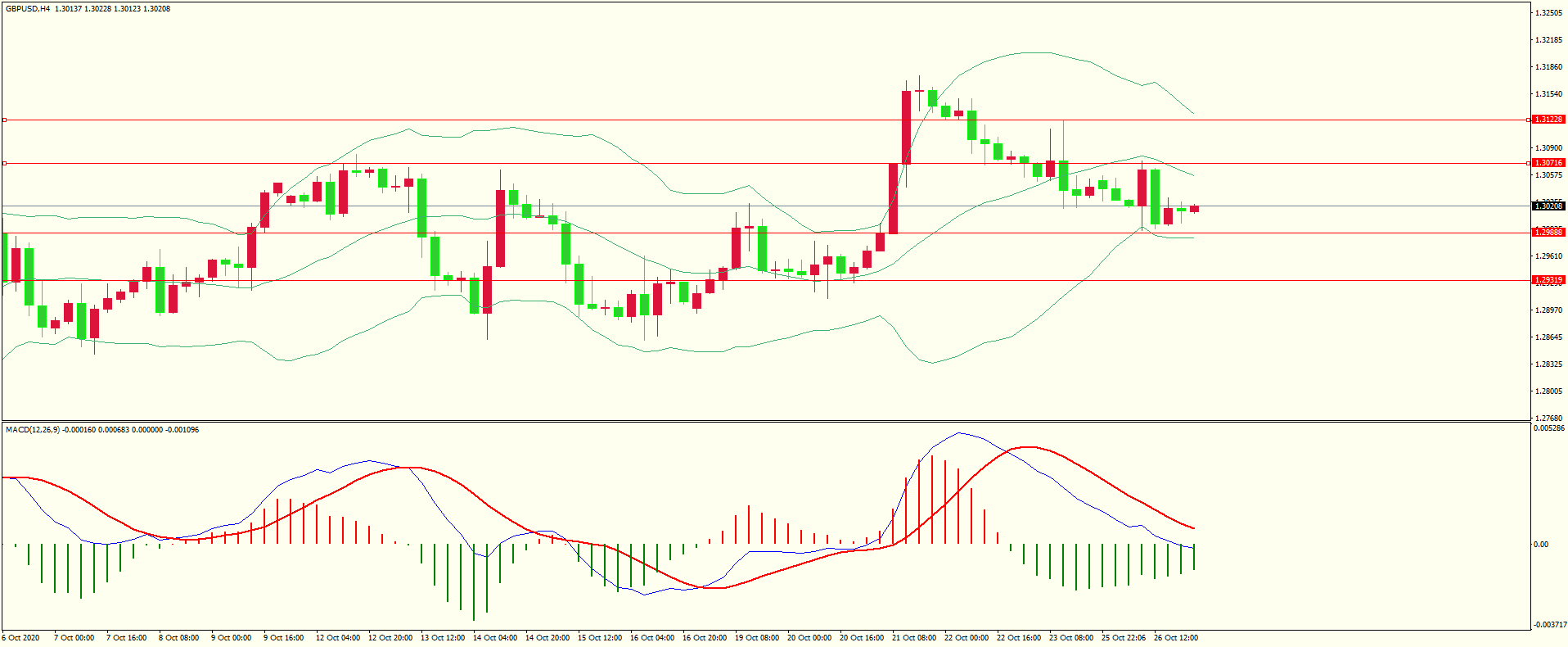Viewport: 1568px width, 647px height.
Task: Click the 1.28645 price scale value
Action: coord(1550,337)
